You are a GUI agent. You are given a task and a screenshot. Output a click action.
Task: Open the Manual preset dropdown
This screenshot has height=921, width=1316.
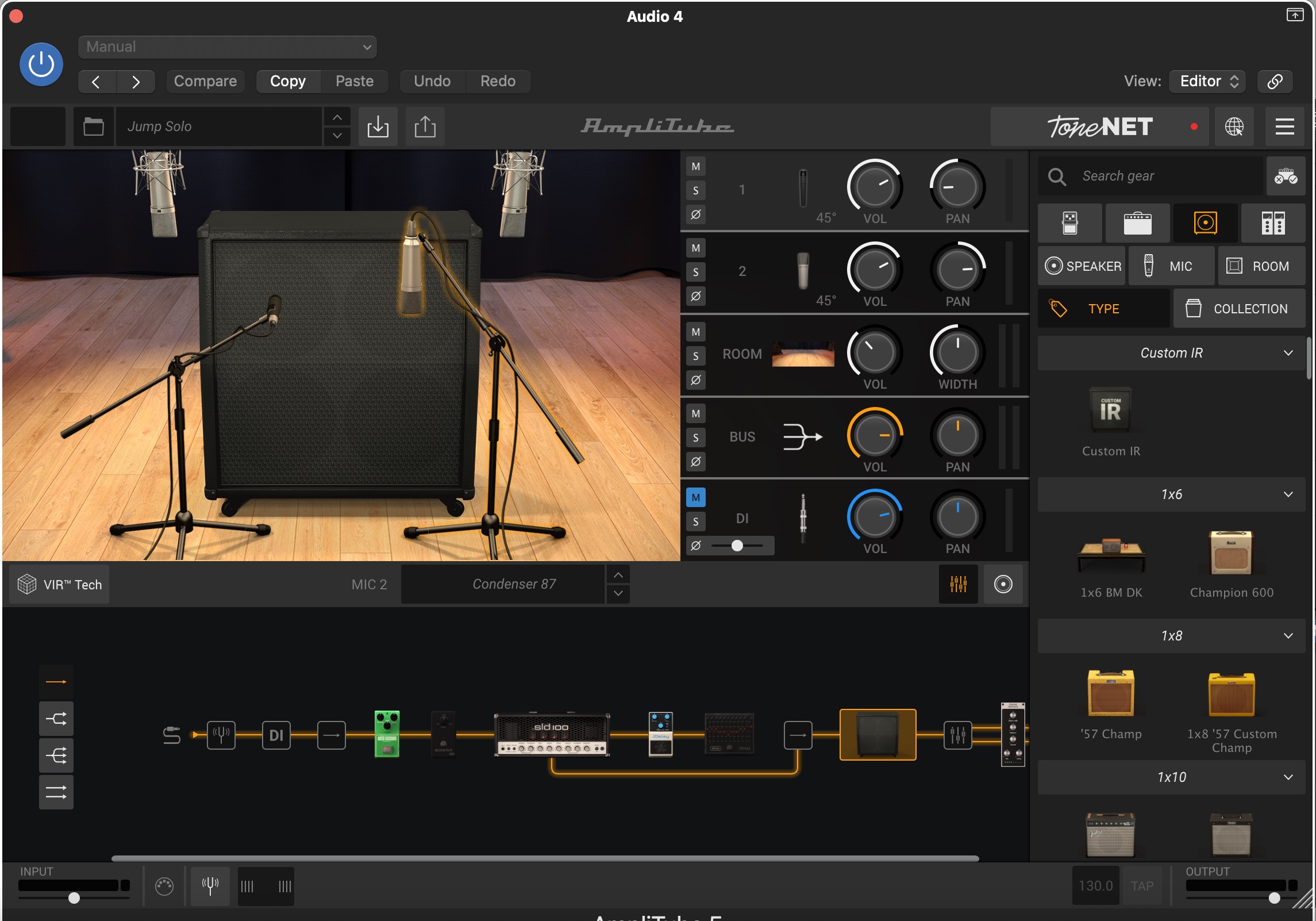click(228, 47)
